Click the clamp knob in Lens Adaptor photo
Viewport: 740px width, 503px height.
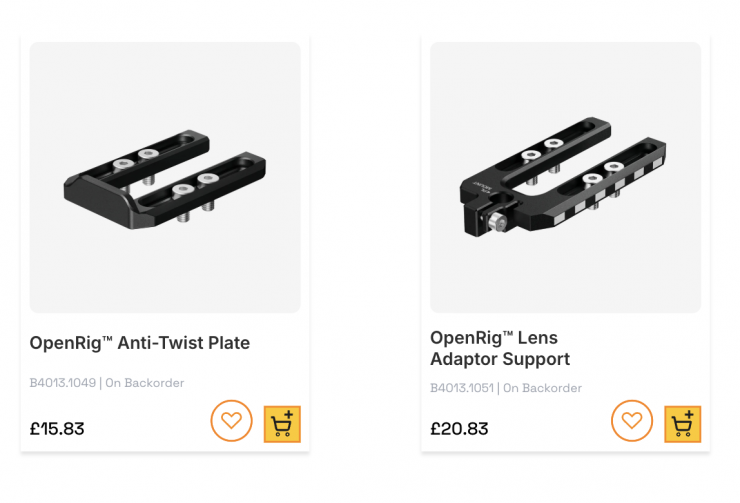pos(497,221)
